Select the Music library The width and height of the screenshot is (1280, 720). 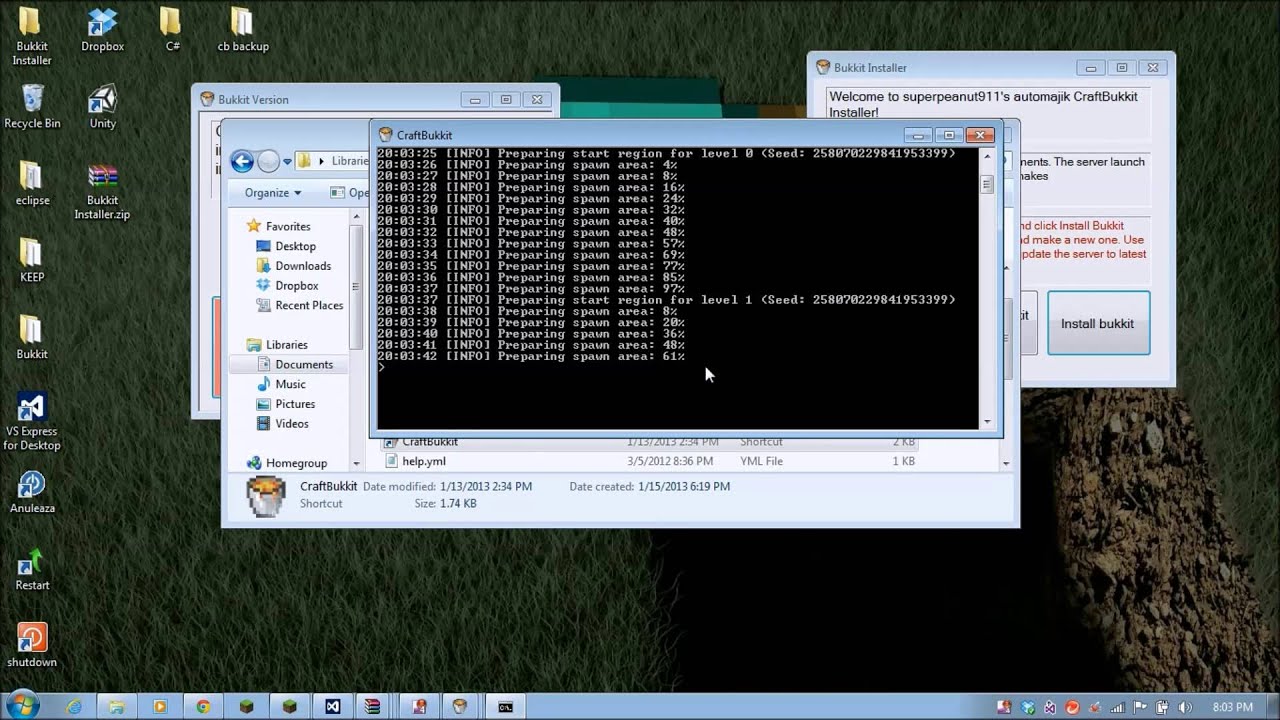click(x=281, y=384)
